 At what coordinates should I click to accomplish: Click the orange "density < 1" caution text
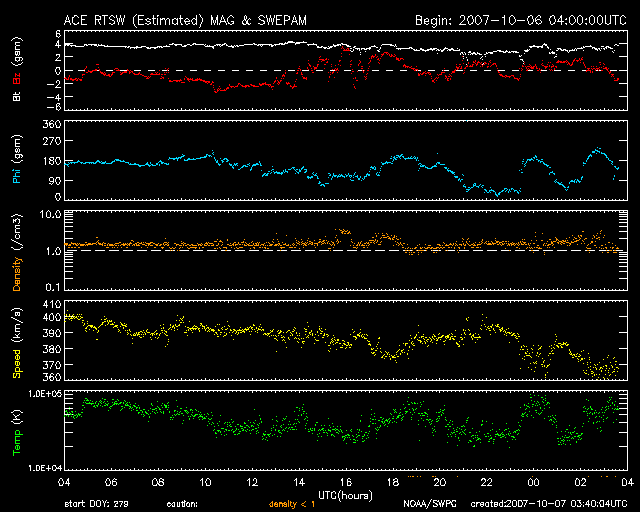[292, 504]
